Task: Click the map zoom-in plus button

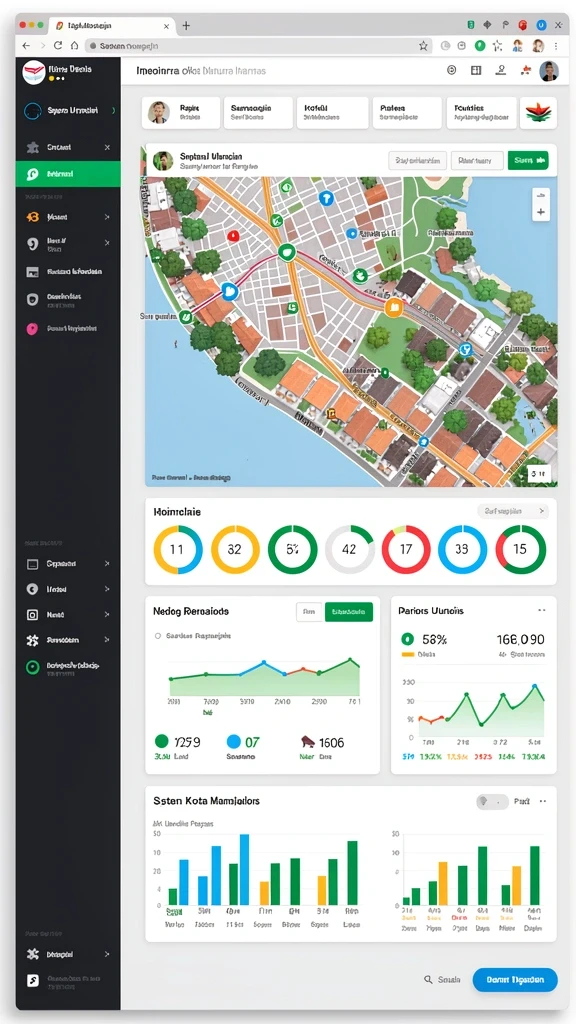Action: [x=541, y=212]
